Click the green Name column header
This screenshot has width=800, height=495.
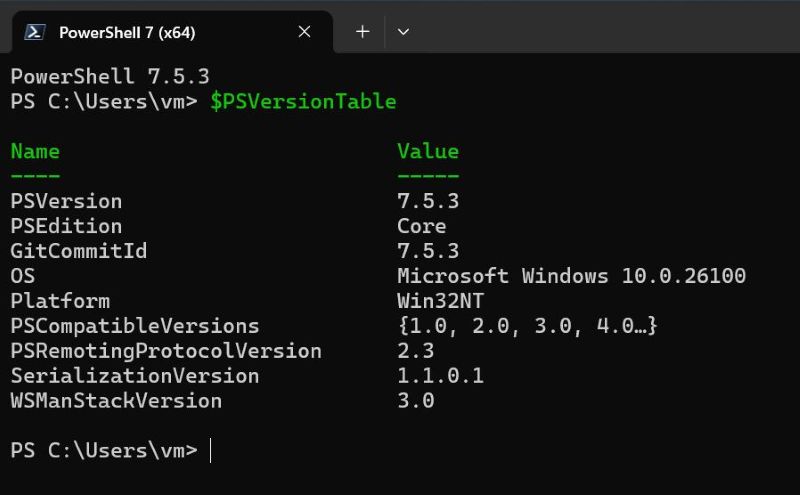pos(35,151)
